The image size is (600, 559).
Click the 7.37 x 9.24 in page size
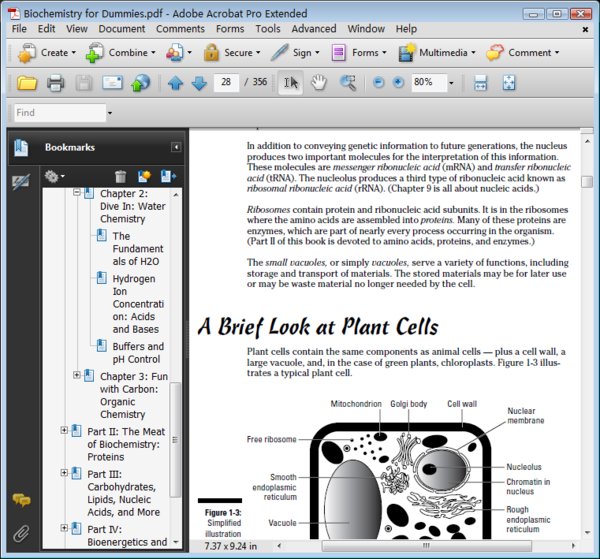coord(230,546)
